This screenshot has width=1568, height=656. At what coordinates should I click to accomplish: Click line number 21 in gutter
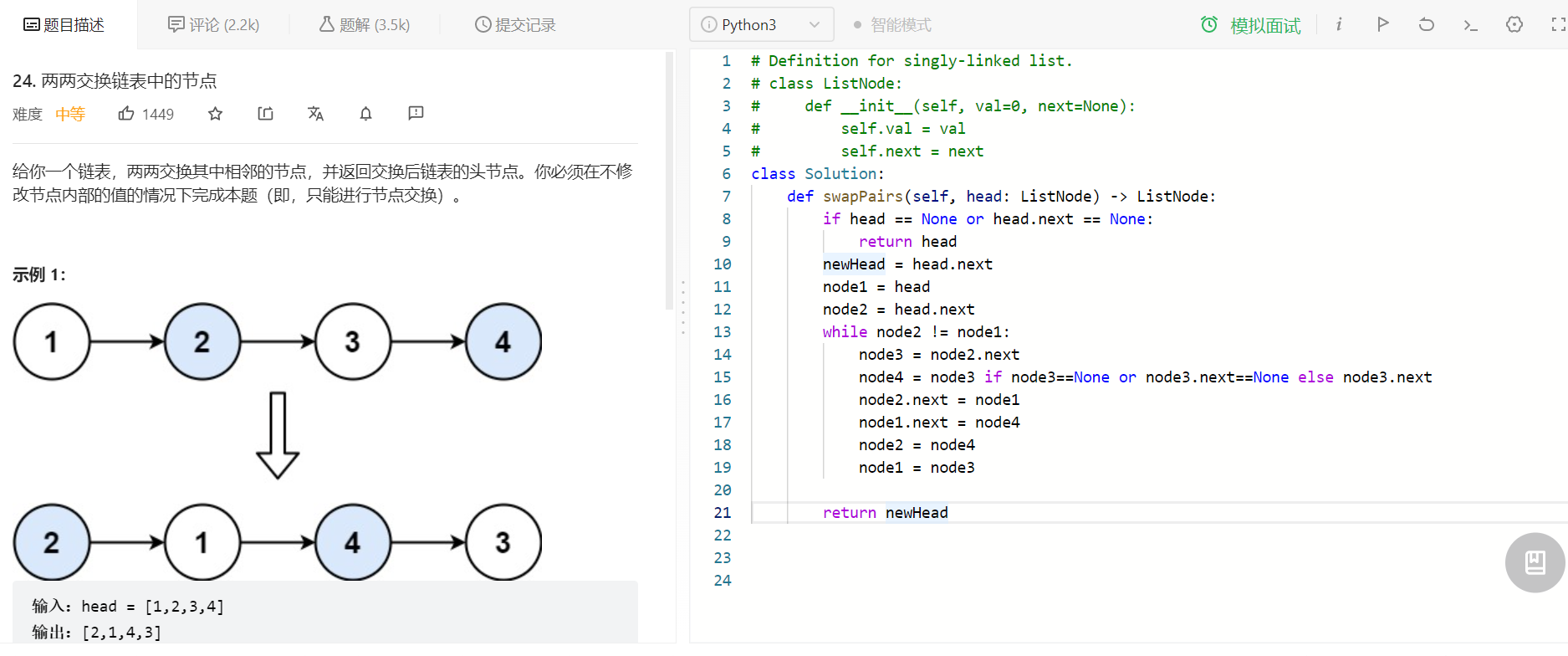coord(723,512)
